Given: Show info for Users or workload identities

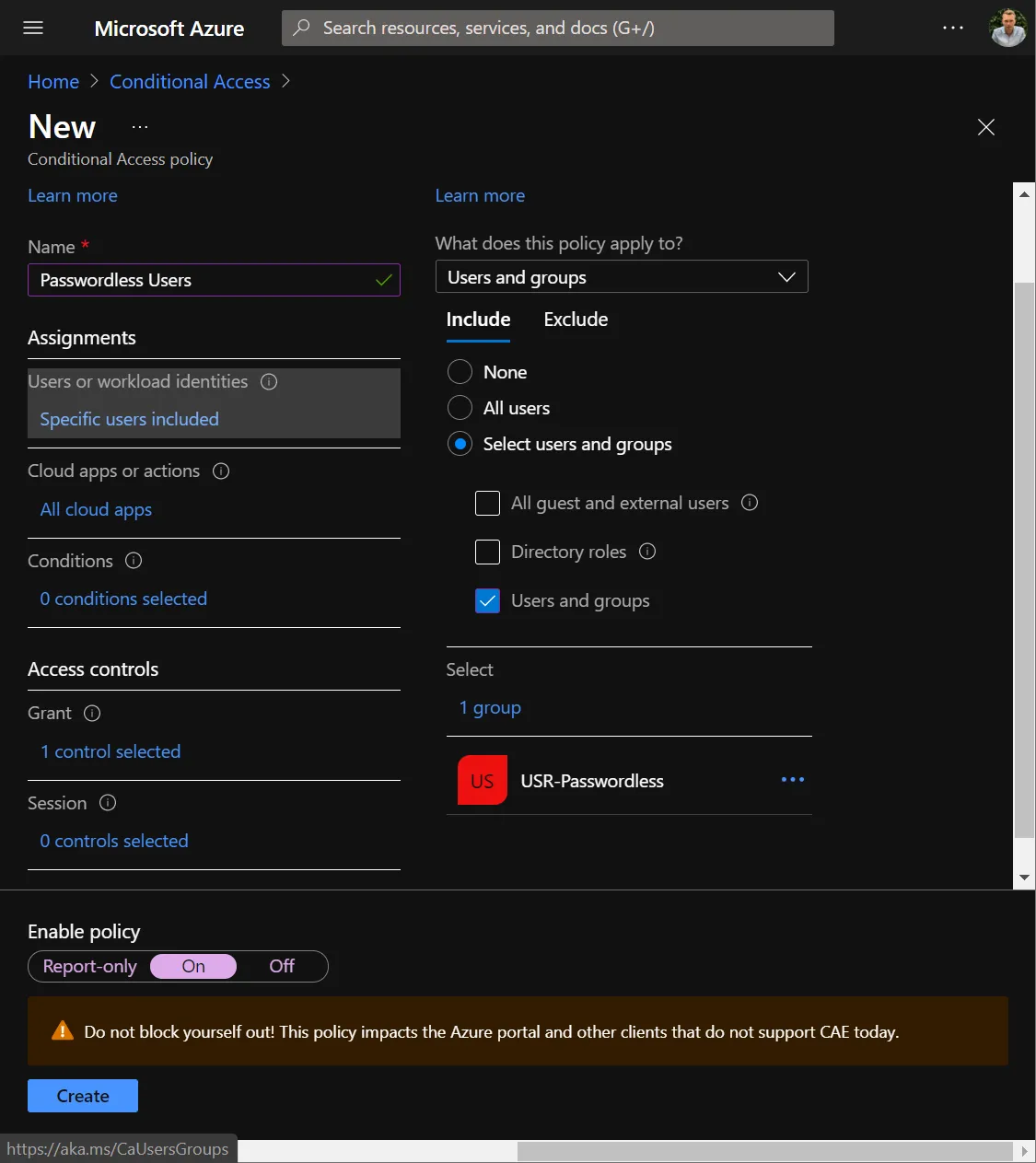Looking at the screenshot, I should [269, 381].
